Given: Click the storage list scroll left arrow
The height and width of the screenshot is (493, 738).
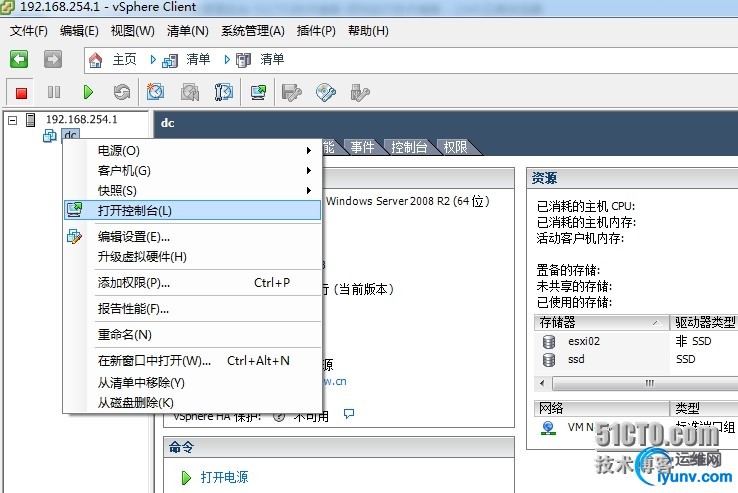Looking at the screenshot, I should tap(542, 383).
